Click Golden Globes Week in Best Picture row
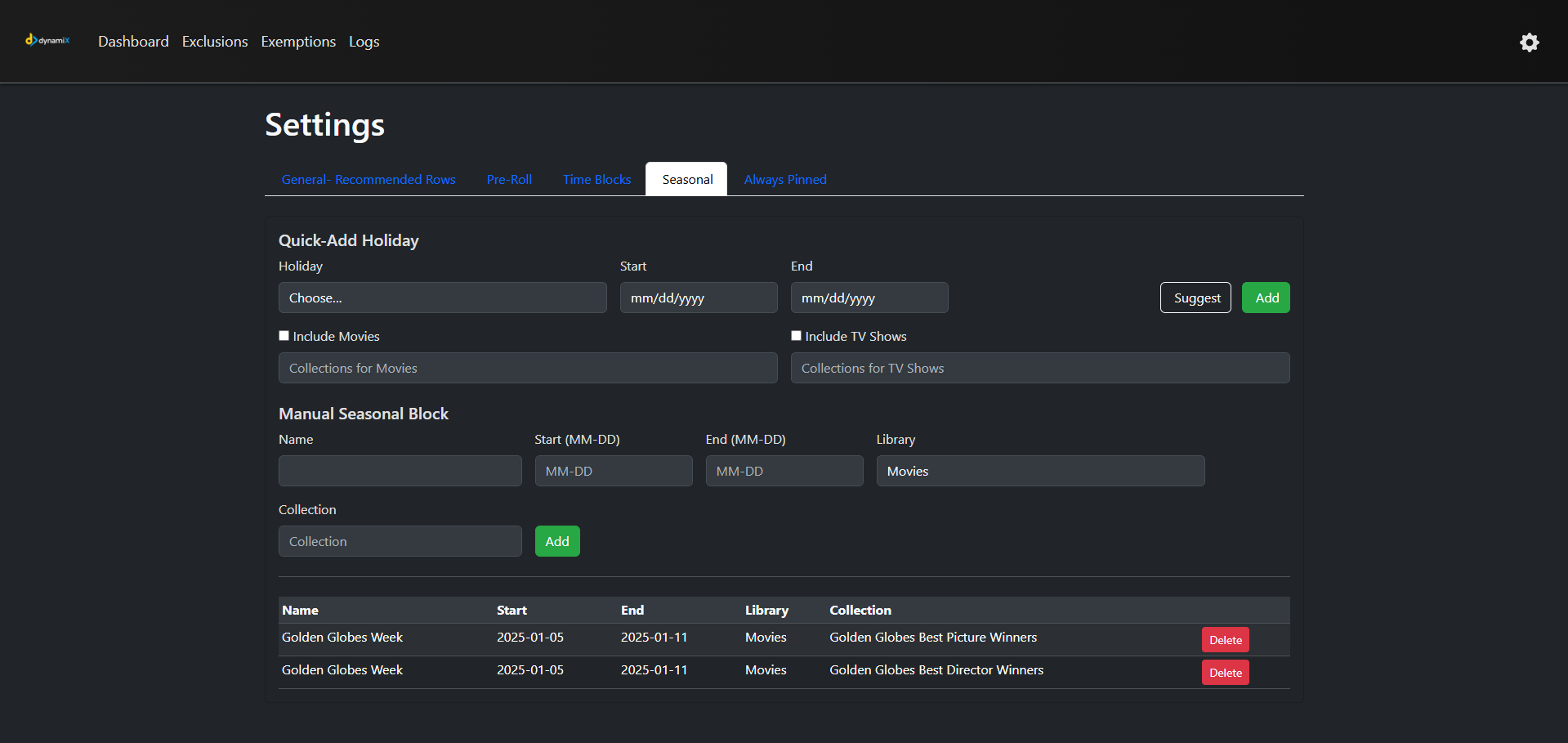This screenshot has height=743, width=1568. coord(342,638)
